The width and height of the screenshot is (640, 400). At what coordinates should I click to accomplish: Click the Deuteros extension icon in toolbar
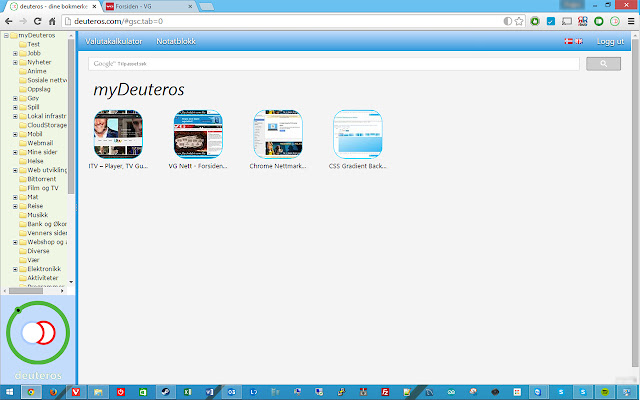(x=614, y=21)
